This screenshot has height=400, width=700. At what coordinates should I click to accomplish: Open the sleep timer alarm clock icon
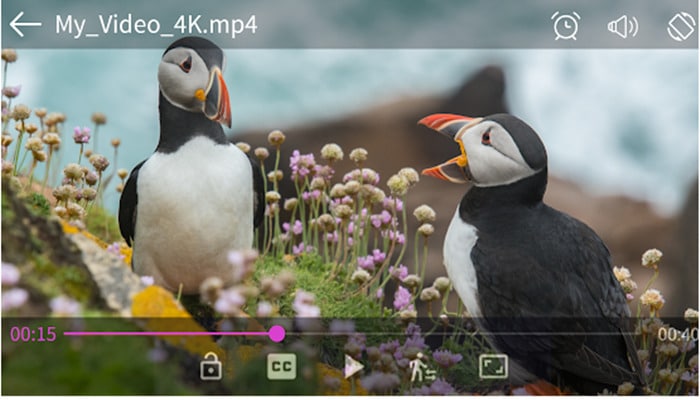tap(566, 26)
